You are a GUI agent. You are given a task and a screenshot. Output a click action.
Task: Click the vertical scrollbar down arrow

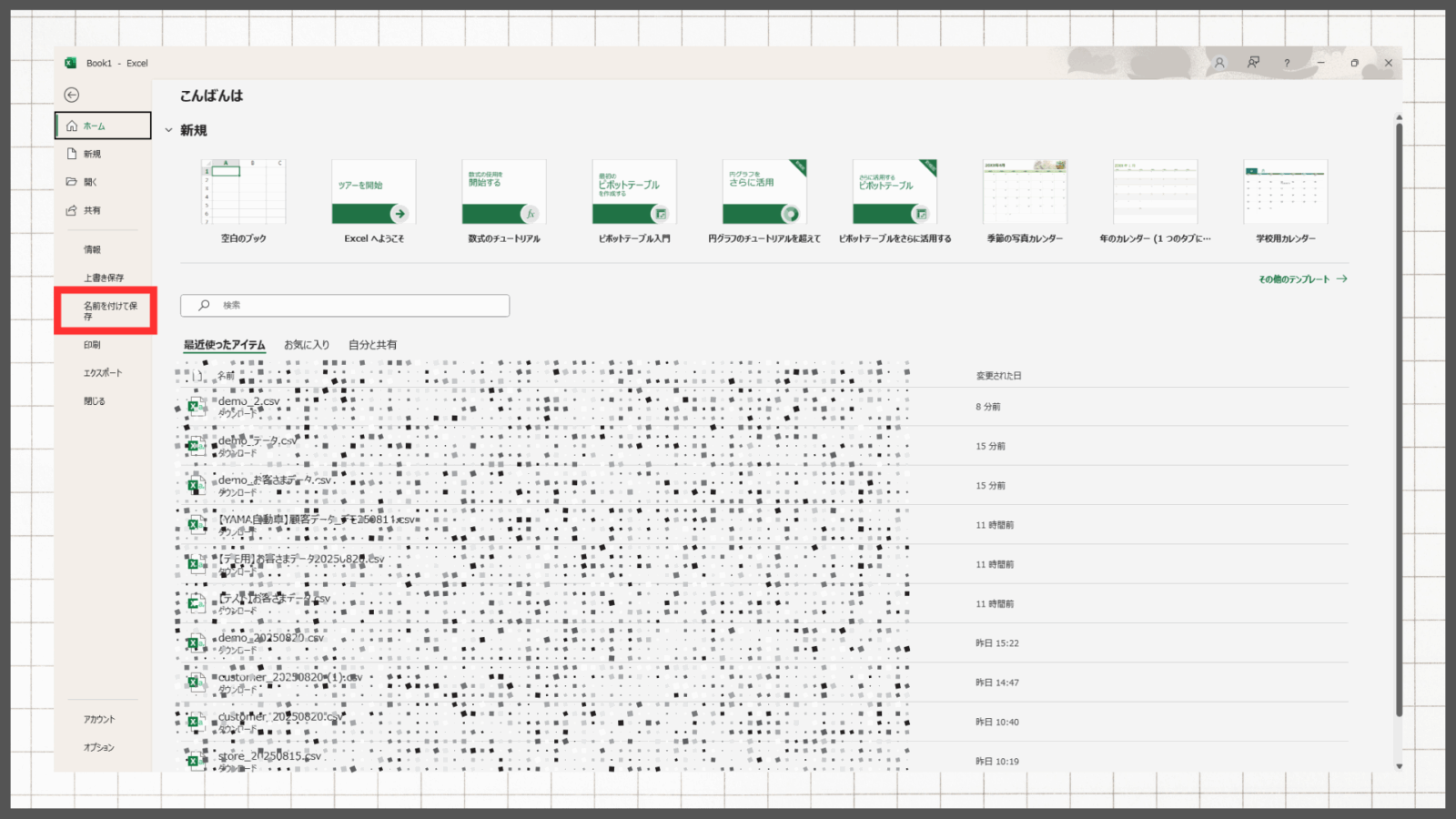pyautogui.click(x=1399, y=766)
